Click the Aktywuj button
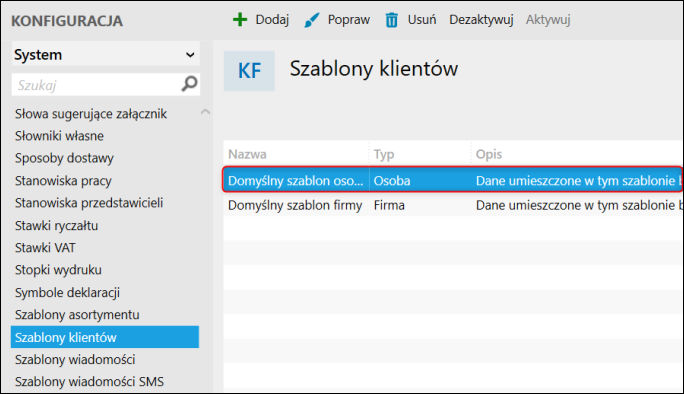Image resolution: width=684 pixels, height=394 pixels. point(548,20)
